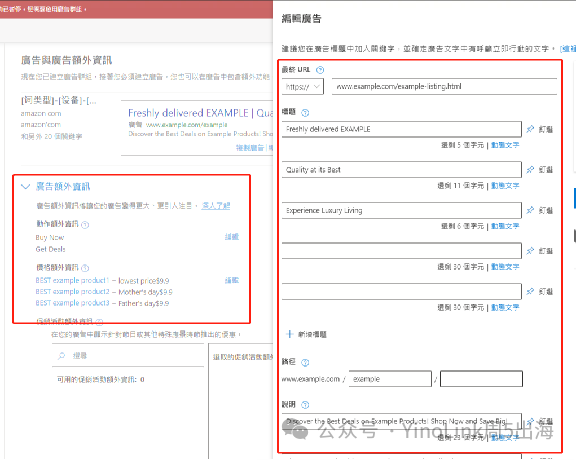576x460 pixels.
Task: Click the final URL input field
Action: tap(444, 87)
